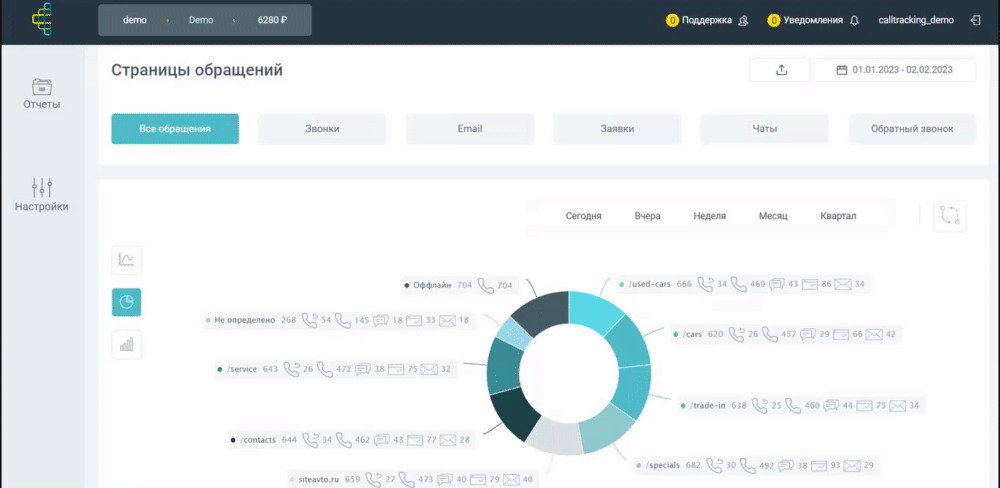Click envelope icon in /trade-in row
This screenshot has width=1000, height=488.
[x=898, y=405]
